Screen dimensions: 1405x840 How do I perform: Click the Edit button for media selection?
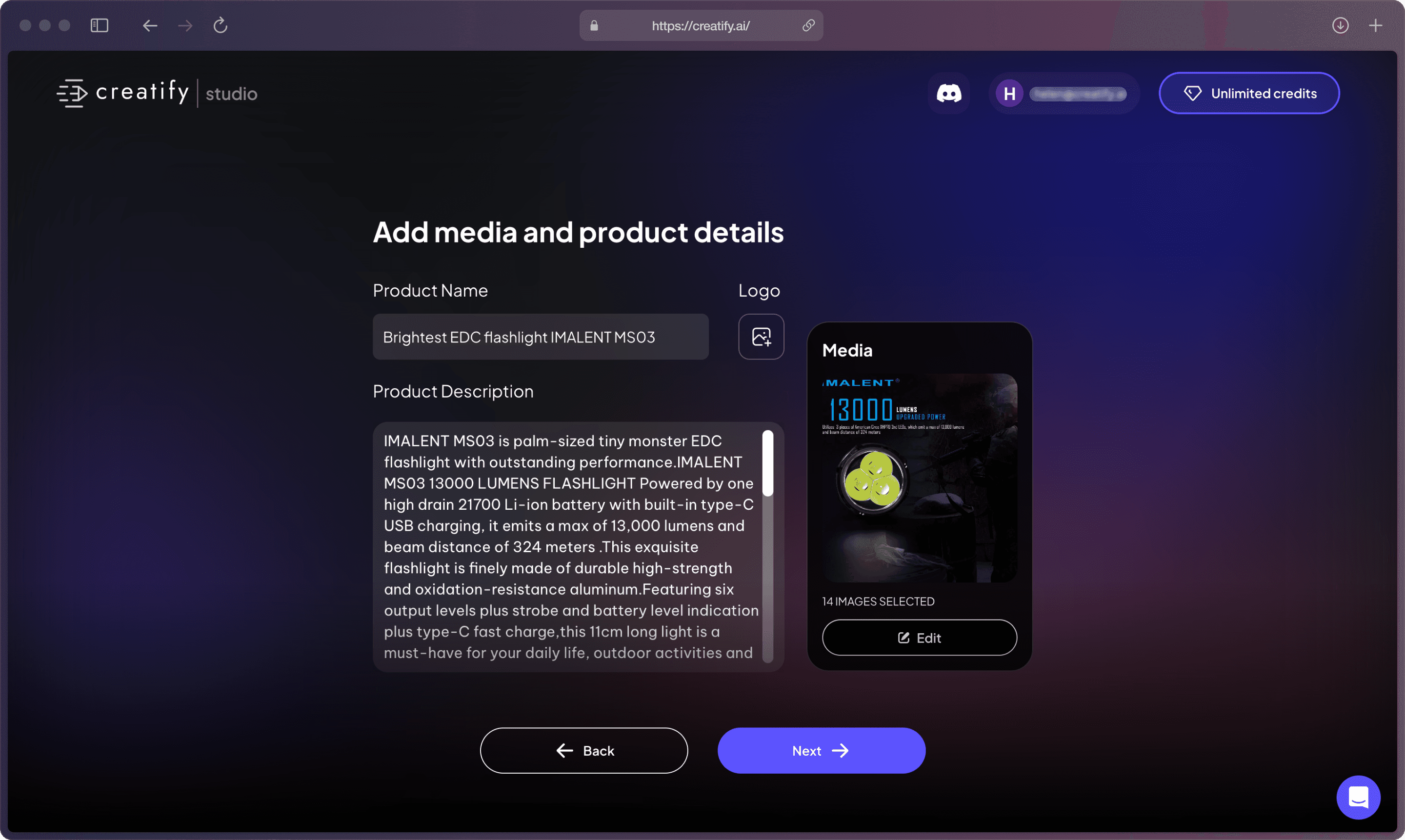coord(919,637)
